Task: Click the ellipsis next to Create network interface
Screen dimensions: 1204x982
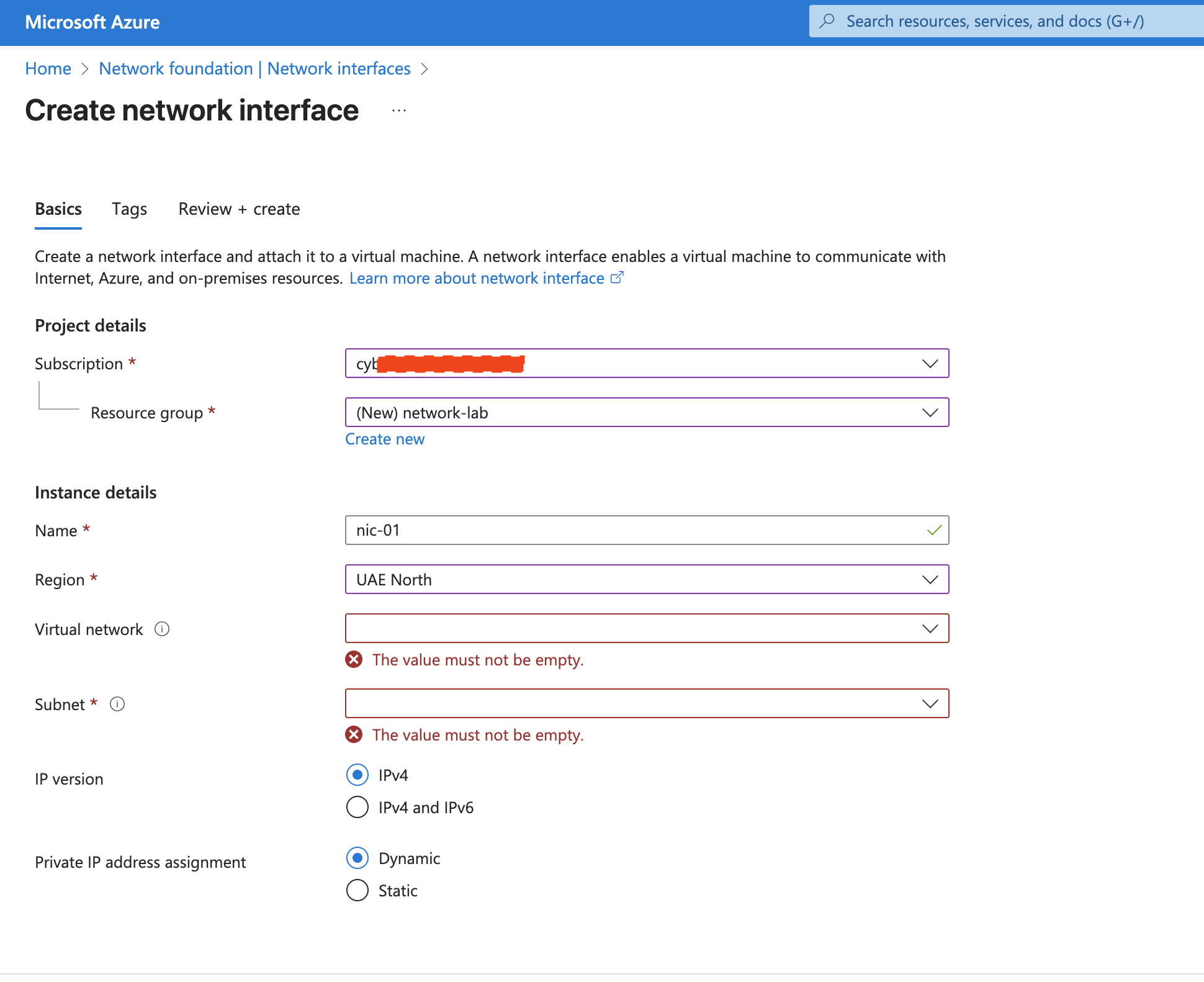Action: click(x=399, y=110)
